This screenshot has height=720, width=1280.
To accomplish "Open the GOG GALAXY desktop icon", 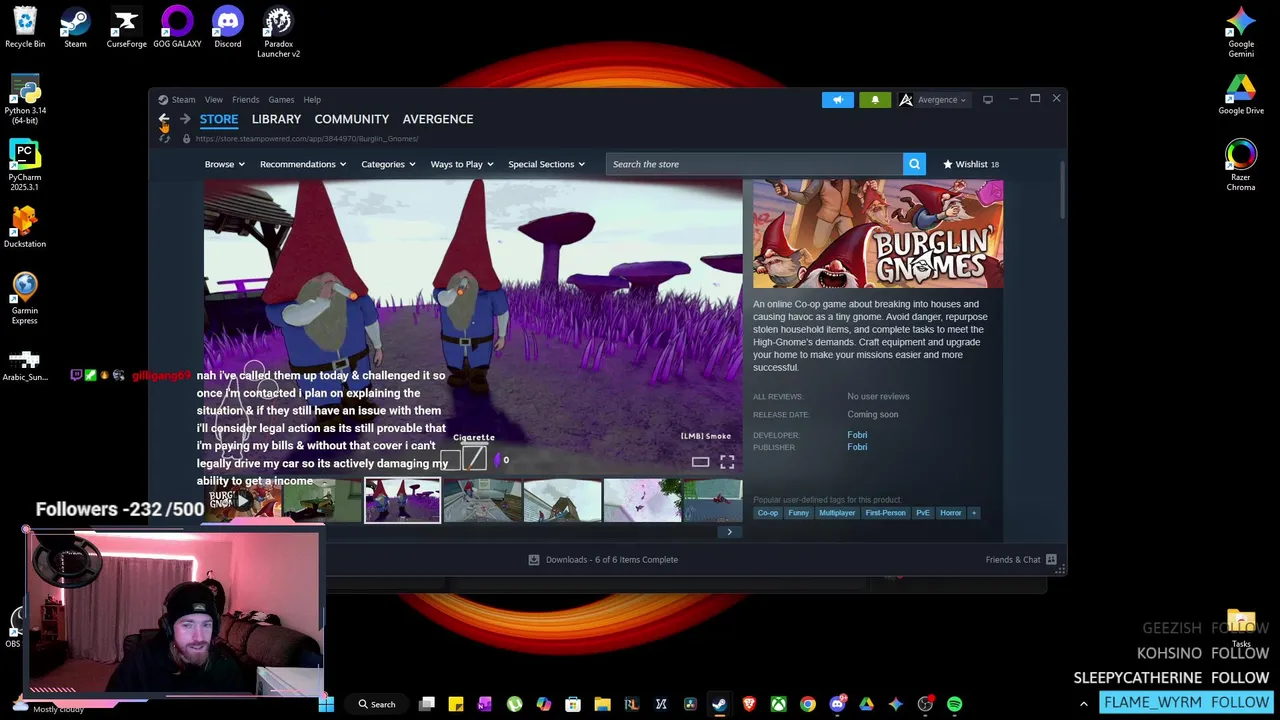I will tap(177, 28).
